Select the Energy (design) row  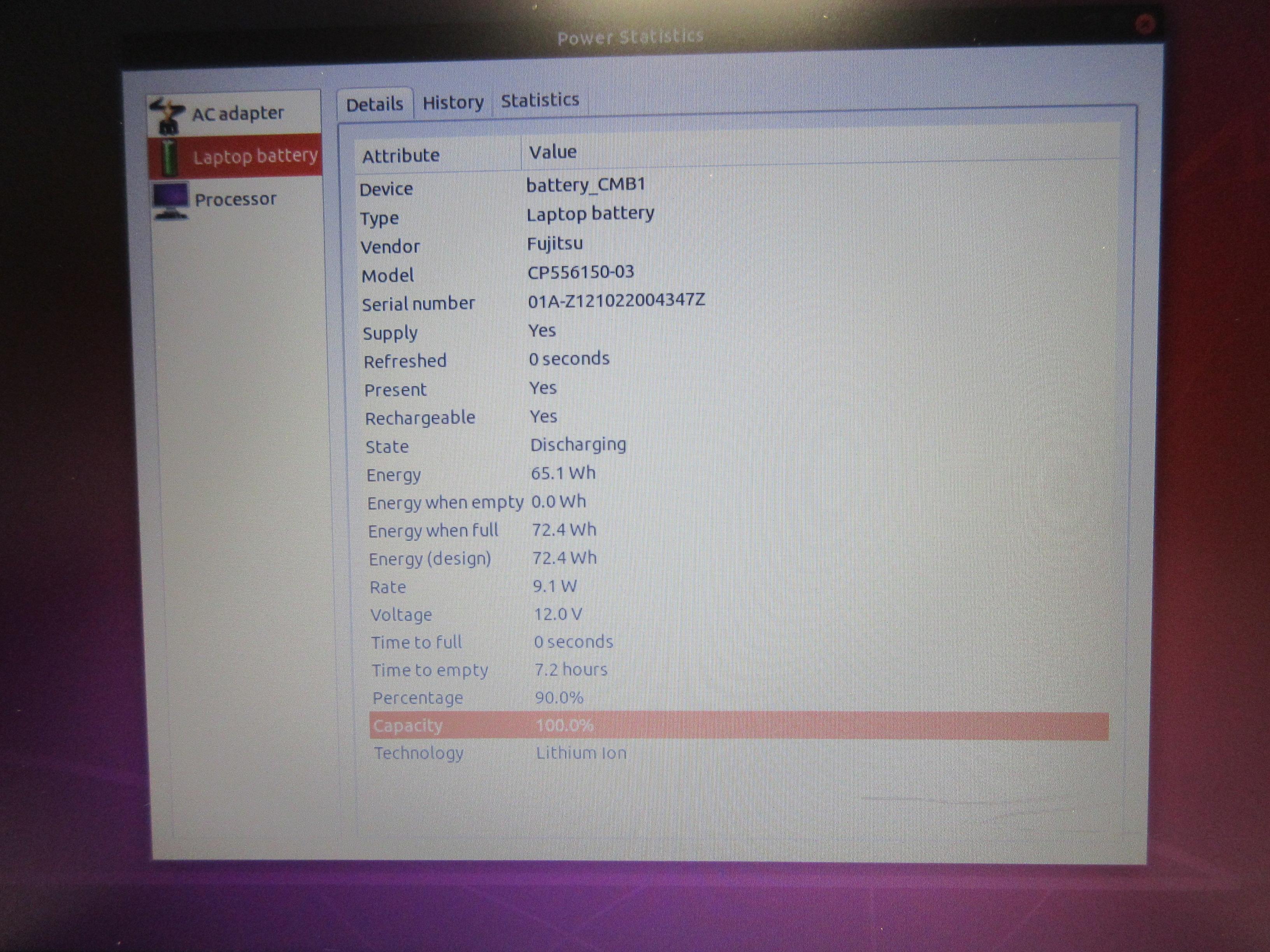[x=738, y=558]
